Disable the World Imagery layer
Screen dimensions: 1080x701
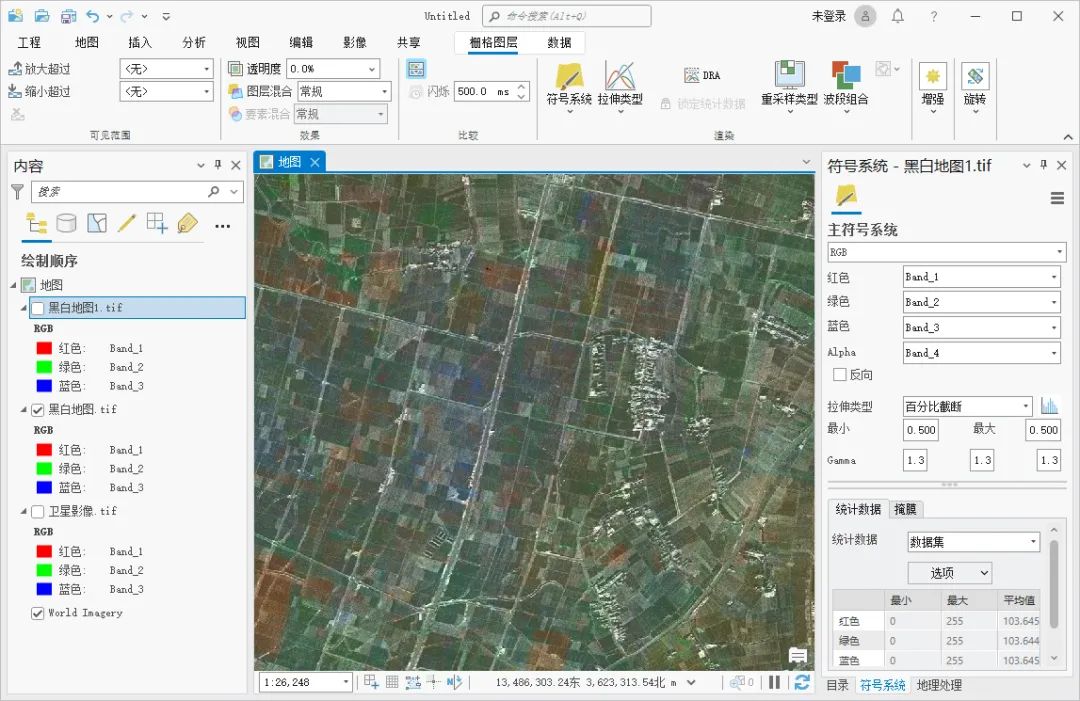(38, 613)
